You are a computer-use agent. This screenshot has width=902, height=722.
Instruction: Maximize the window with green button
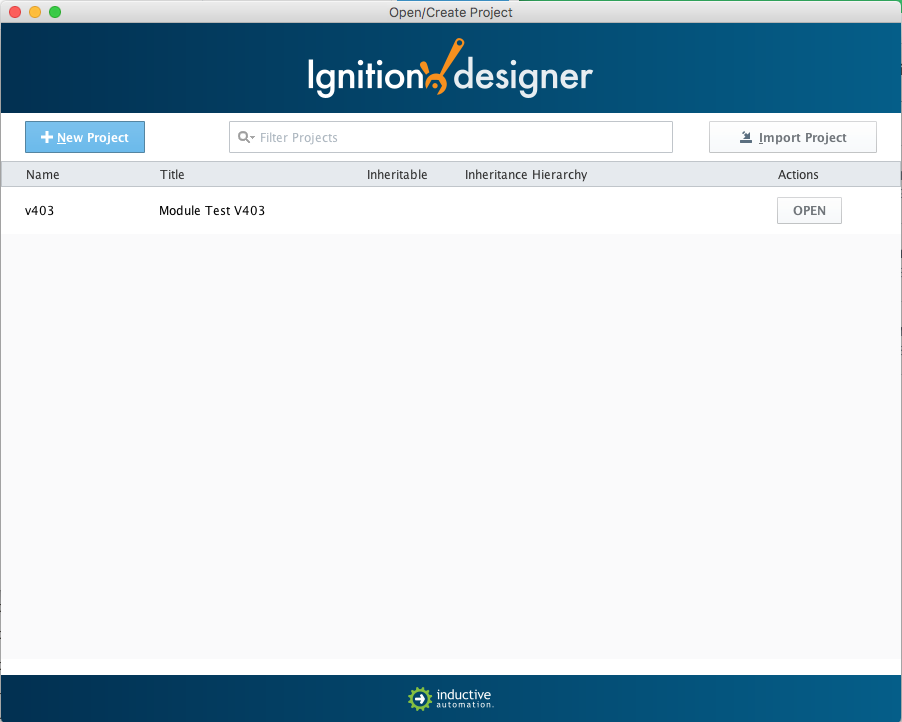pyautogui.click(x=55, y=12)
